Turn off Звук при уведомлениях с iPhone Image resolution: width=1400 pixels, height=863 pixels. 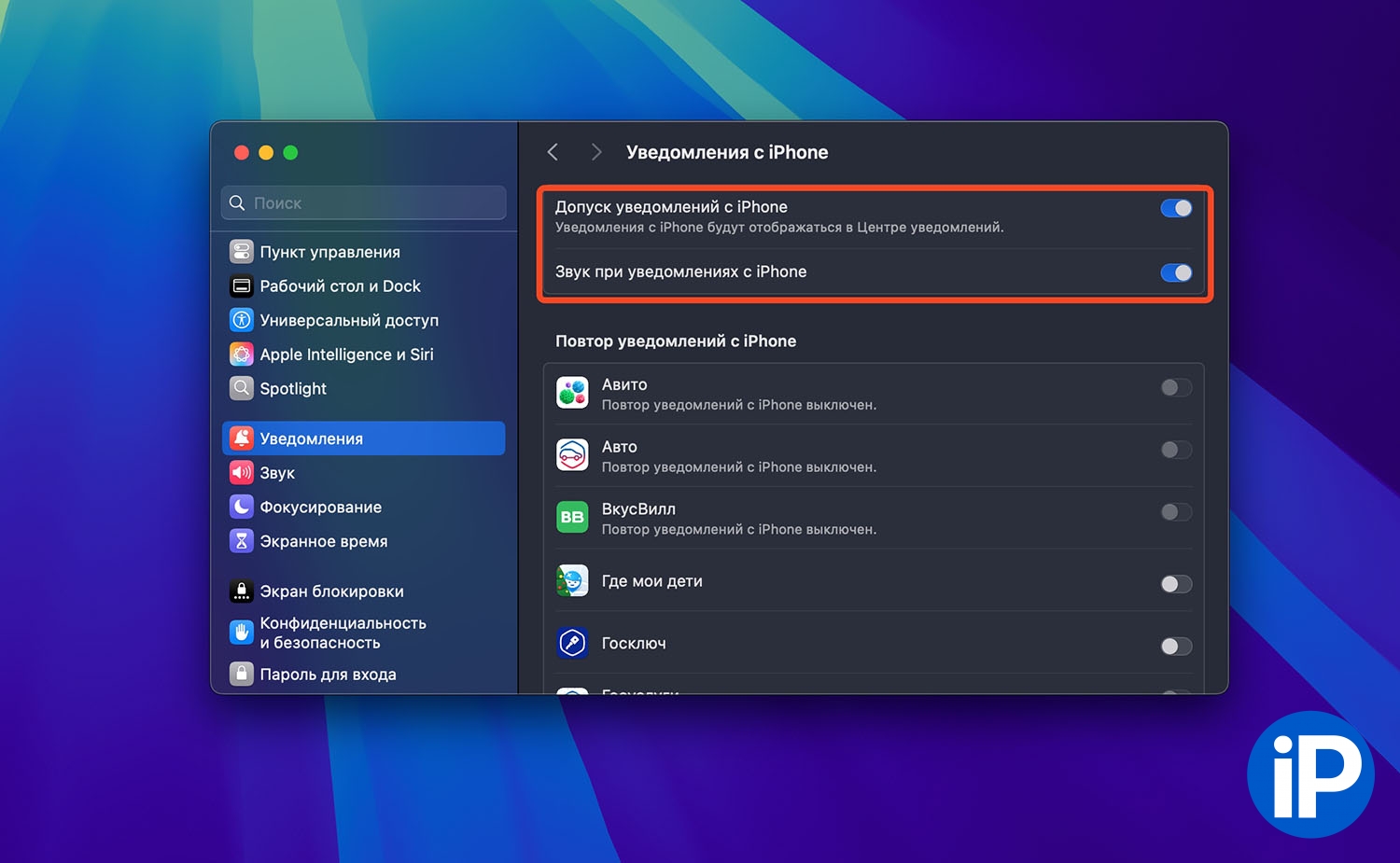click(1176, 272)
